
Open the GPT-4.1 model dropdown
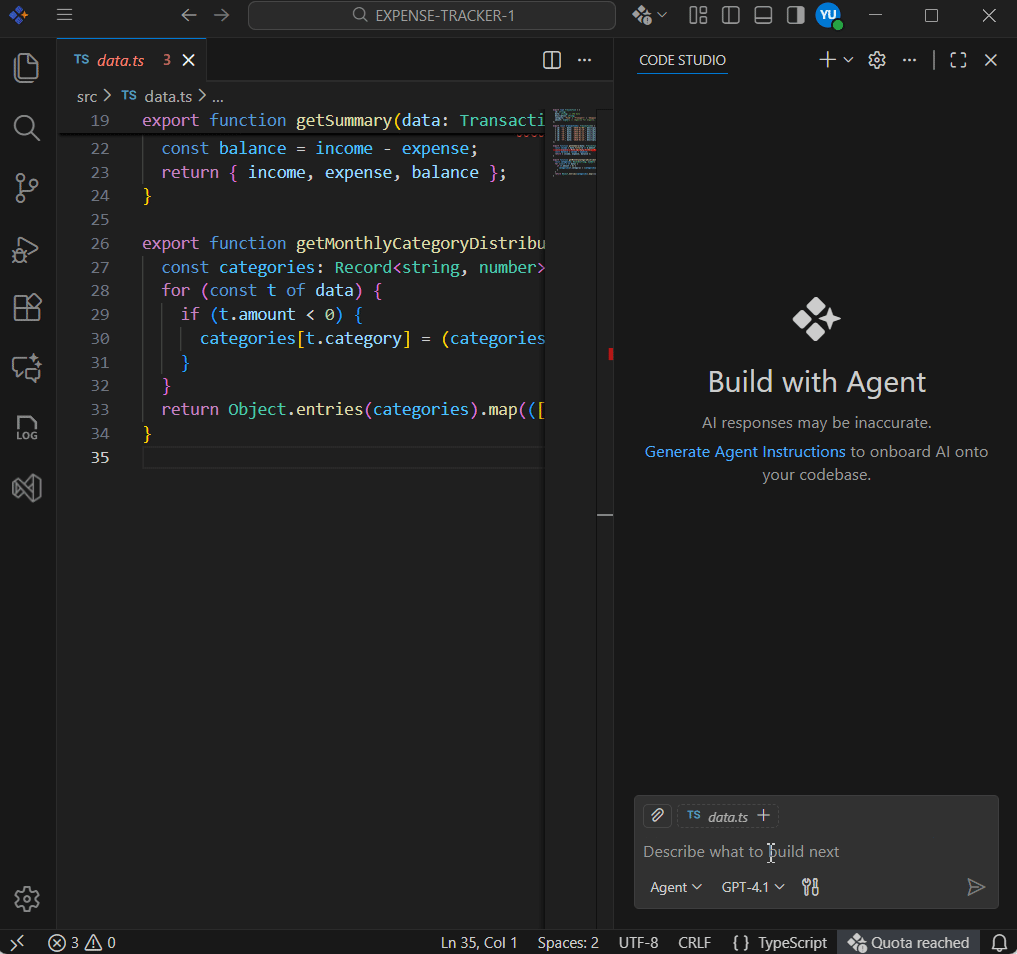(751, 887)
